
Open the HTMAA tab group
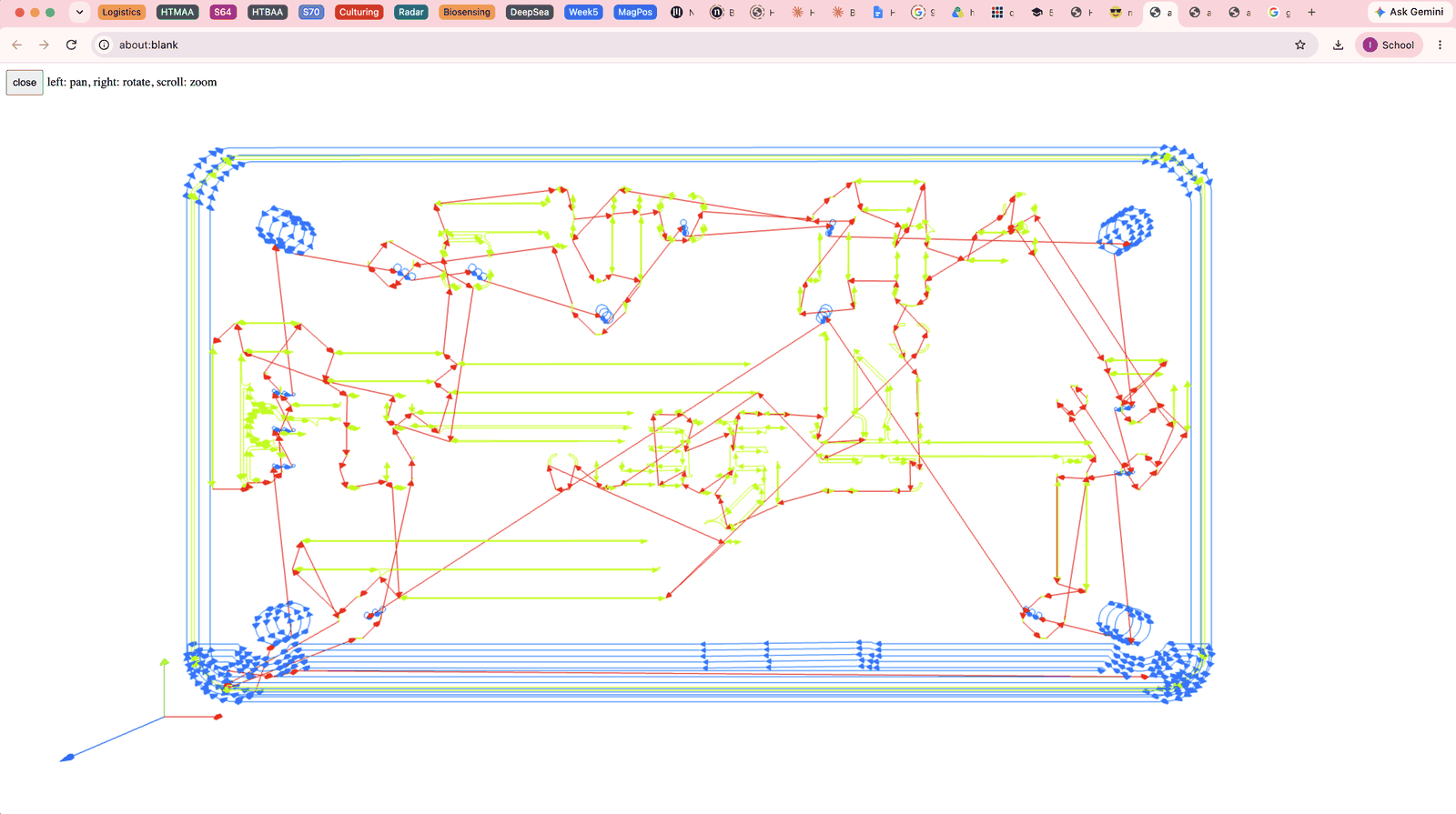[x=177, y=12]
